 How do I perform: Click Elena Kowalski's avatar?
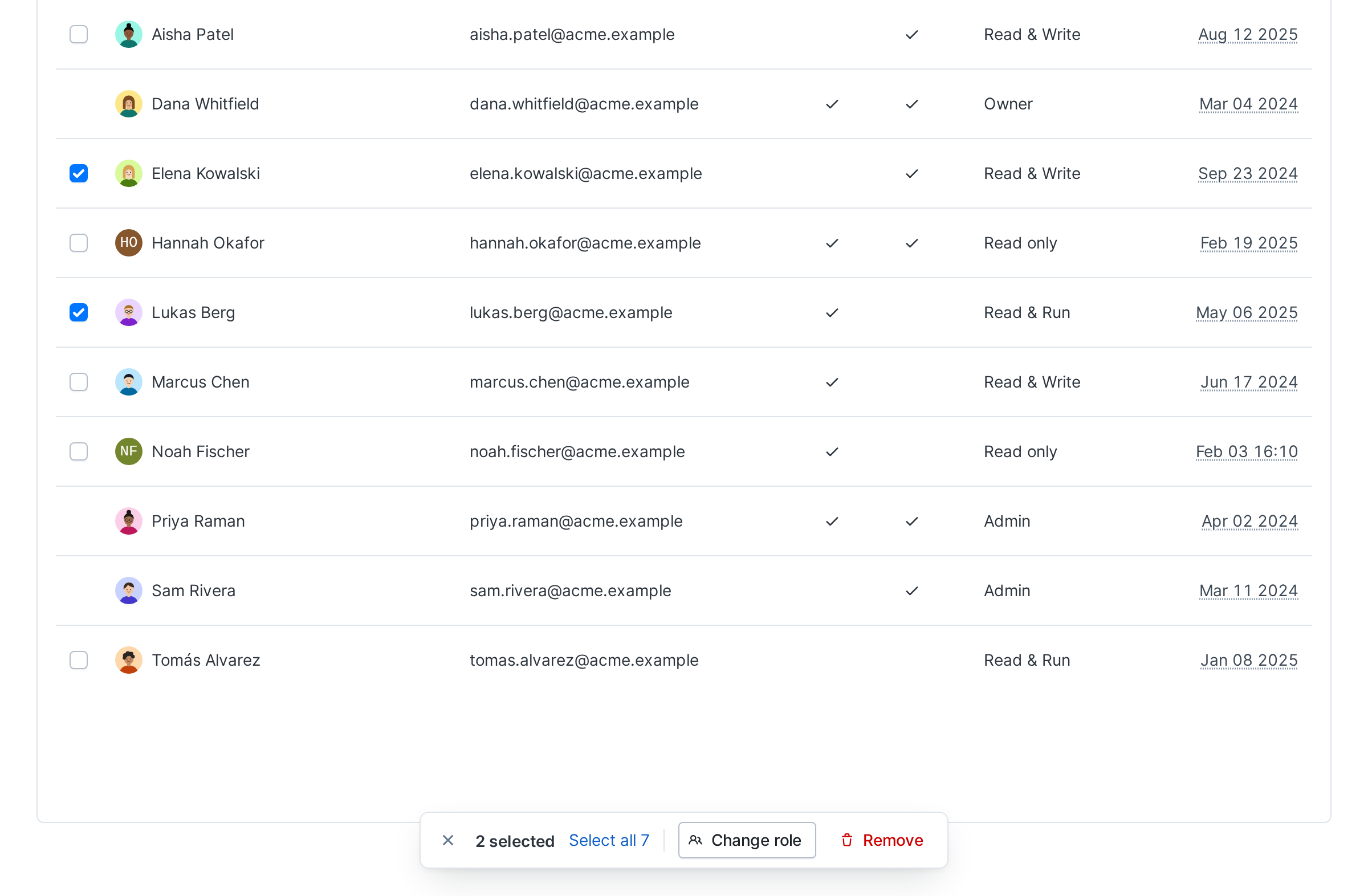coord(129,174)
